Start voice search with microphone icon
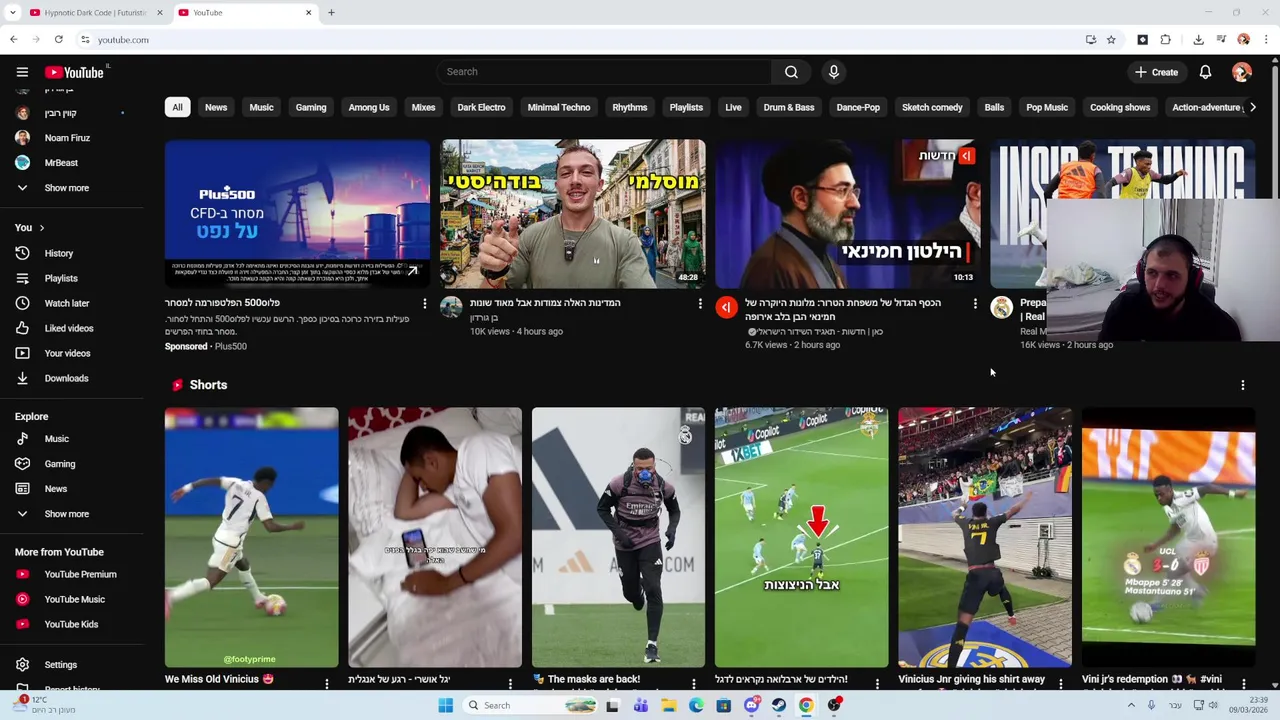Image resolution: width=1280 pixels, height=720 pixels. point(833,72)
